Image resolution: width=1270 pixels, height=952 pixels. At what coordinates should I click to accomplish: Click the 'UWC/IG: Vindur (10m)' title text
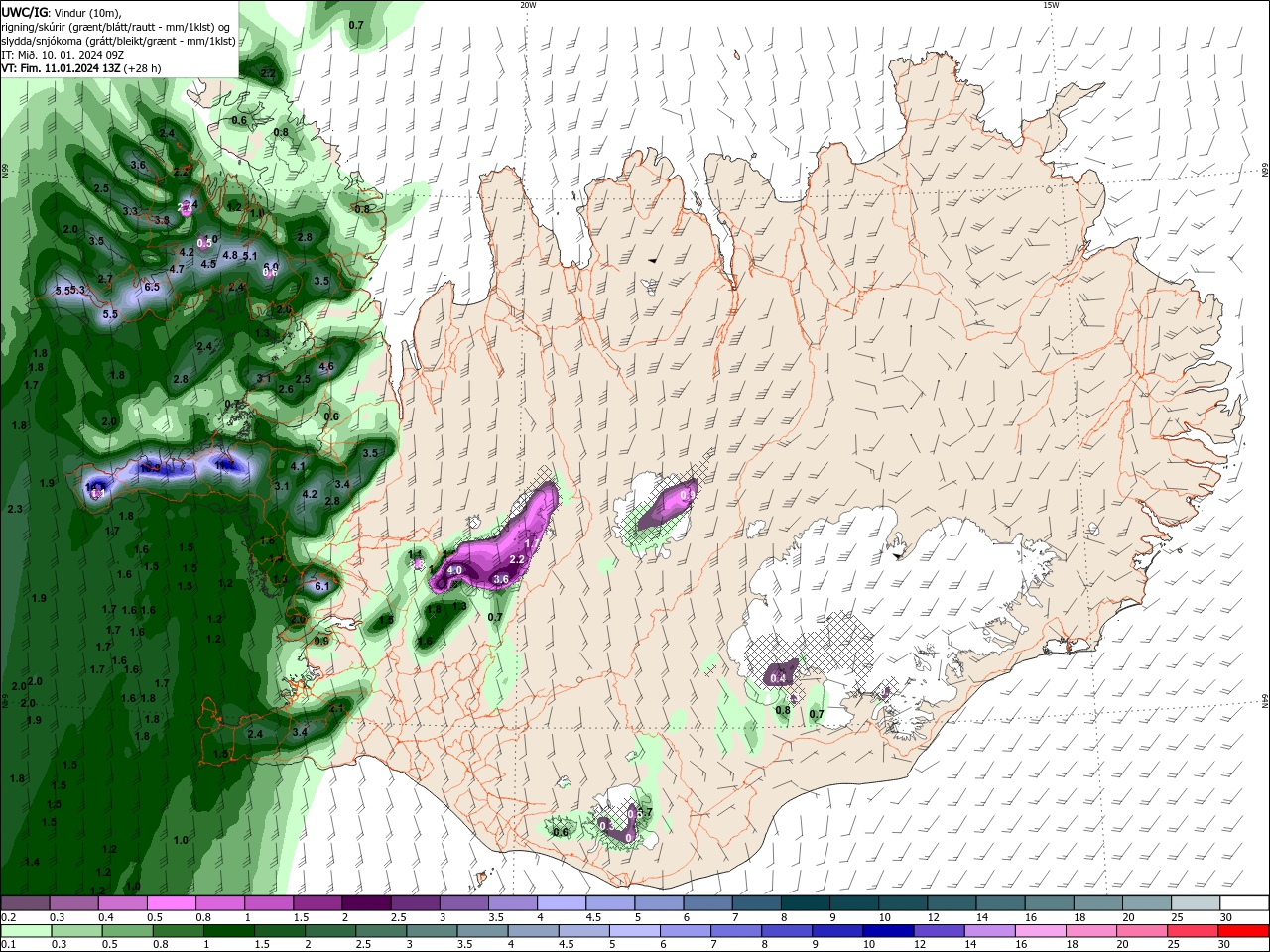tap(61, 11)
